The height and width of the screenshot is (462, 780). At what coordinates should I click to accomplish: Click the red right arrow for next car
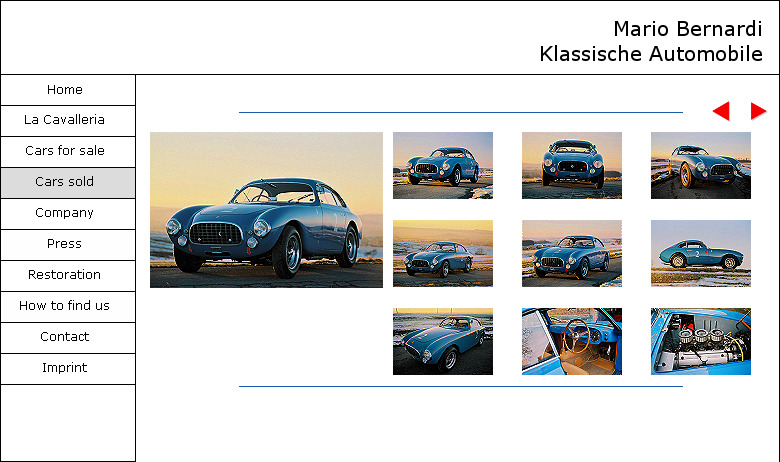(758, 111)
